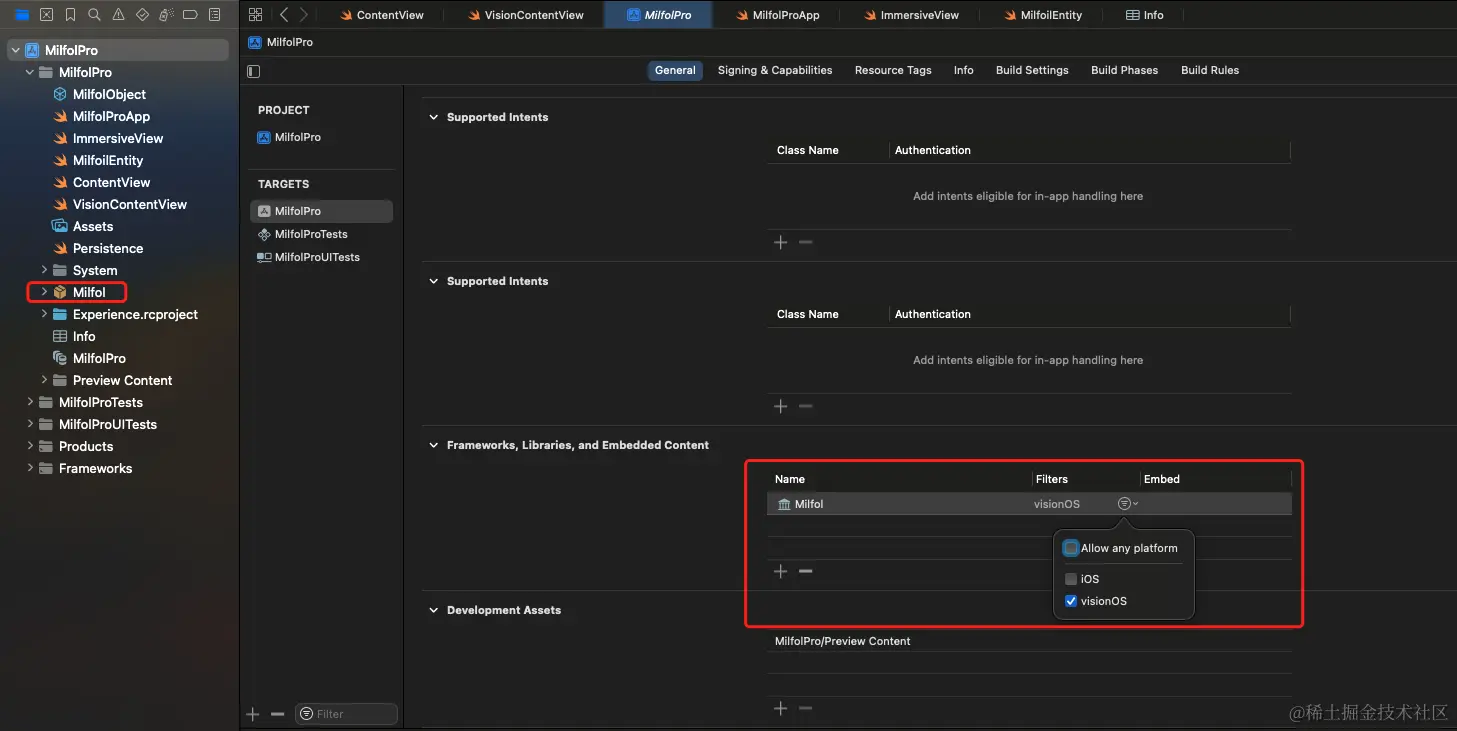The height and width of the screenshot is (731, 1457).
Task: Add a target with the bottom plus button
Action: [x=253, y=714]
